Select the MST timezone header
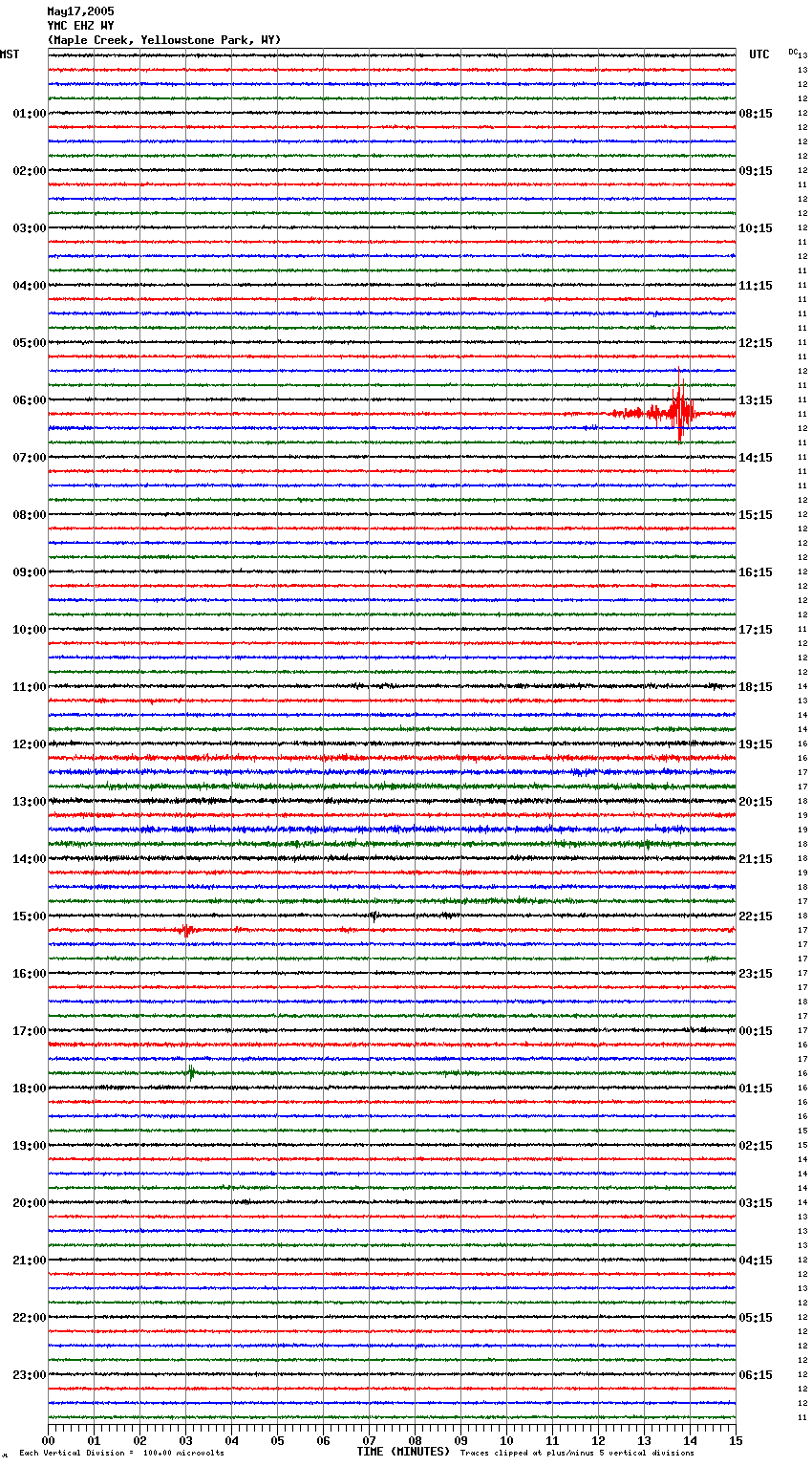 click(x=10, y=54)
